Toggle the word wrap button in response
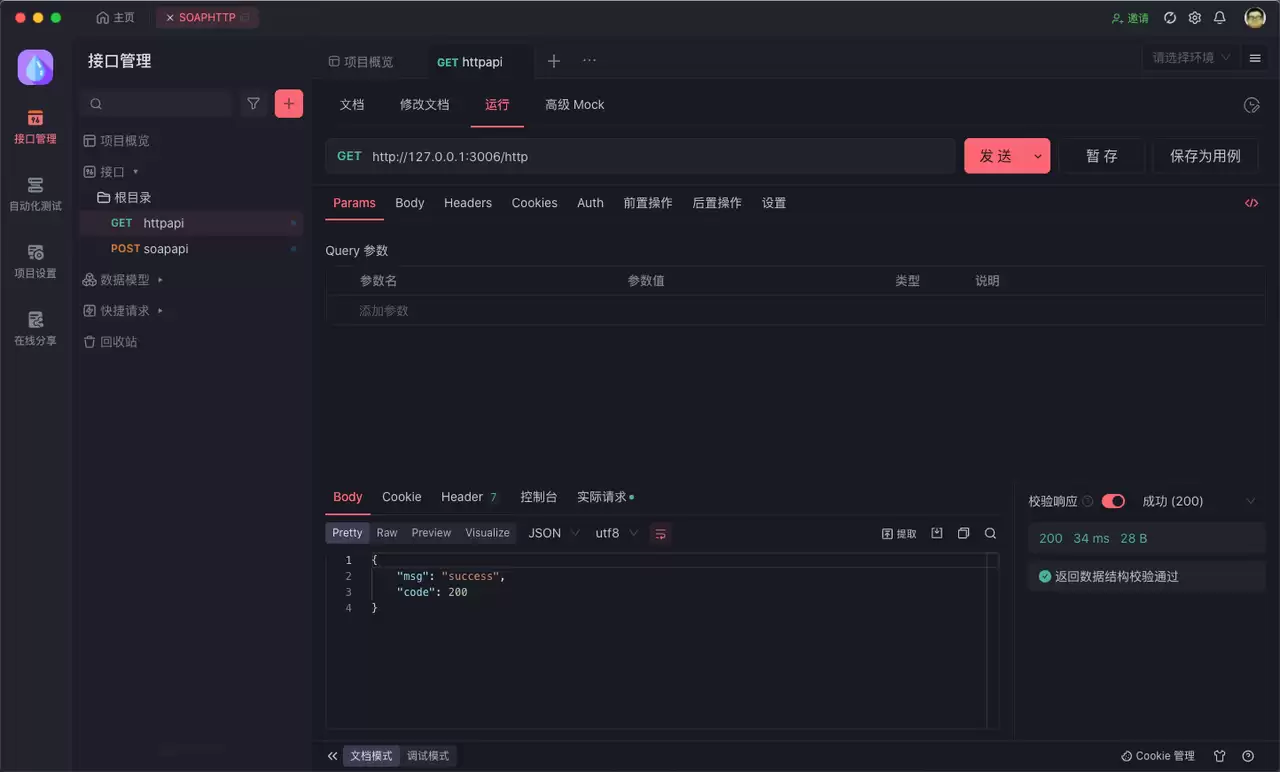 660,533
